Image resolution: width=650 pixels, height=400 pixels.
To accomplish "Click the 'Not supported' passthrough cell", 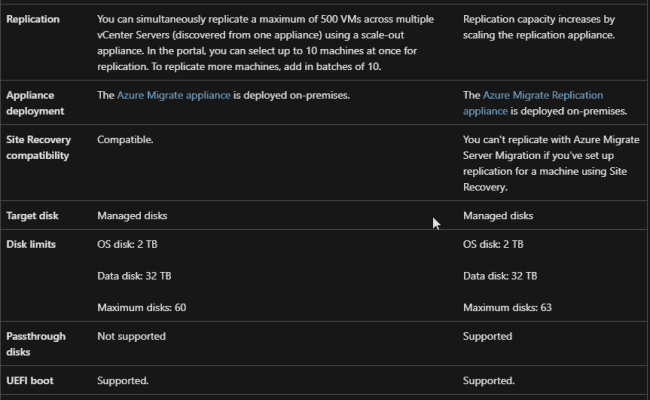I will (x=131, y=336).
